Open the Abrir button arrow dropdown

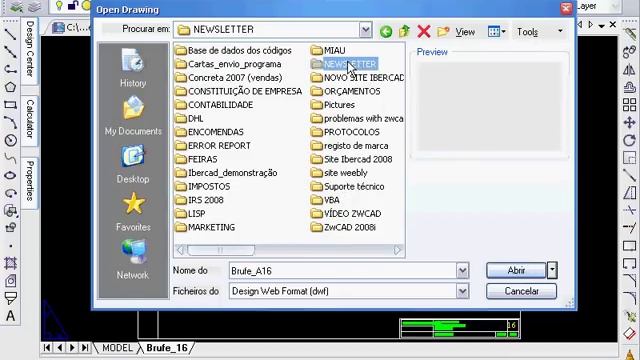[552, 270]
